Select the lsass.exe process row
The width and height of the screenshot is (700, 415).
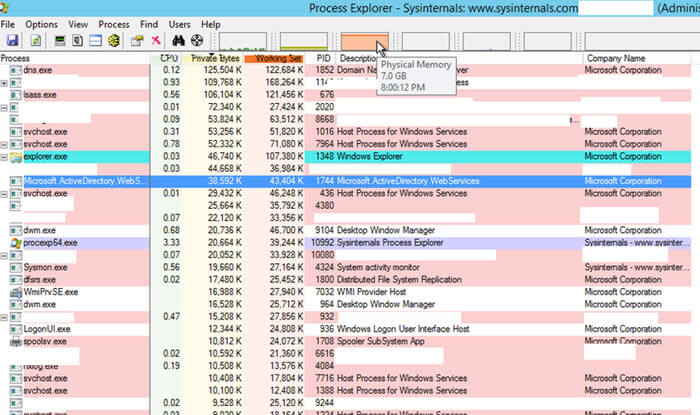(x=346, y=95)
